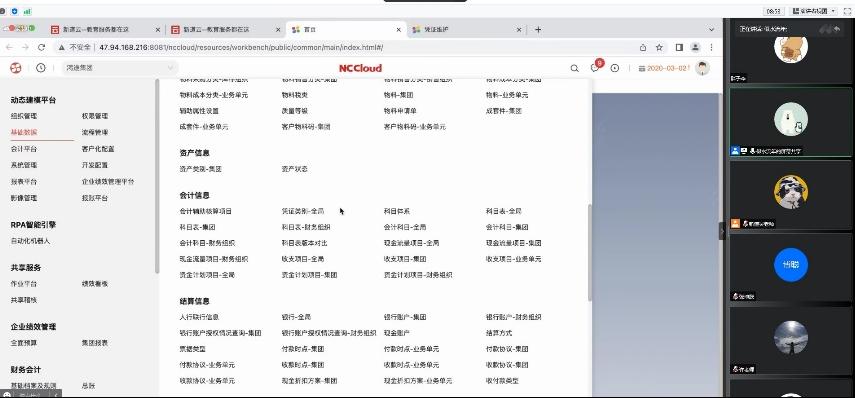Click the user avatar in NCCloud header
The image size is (855, 398).
point(702,68)
